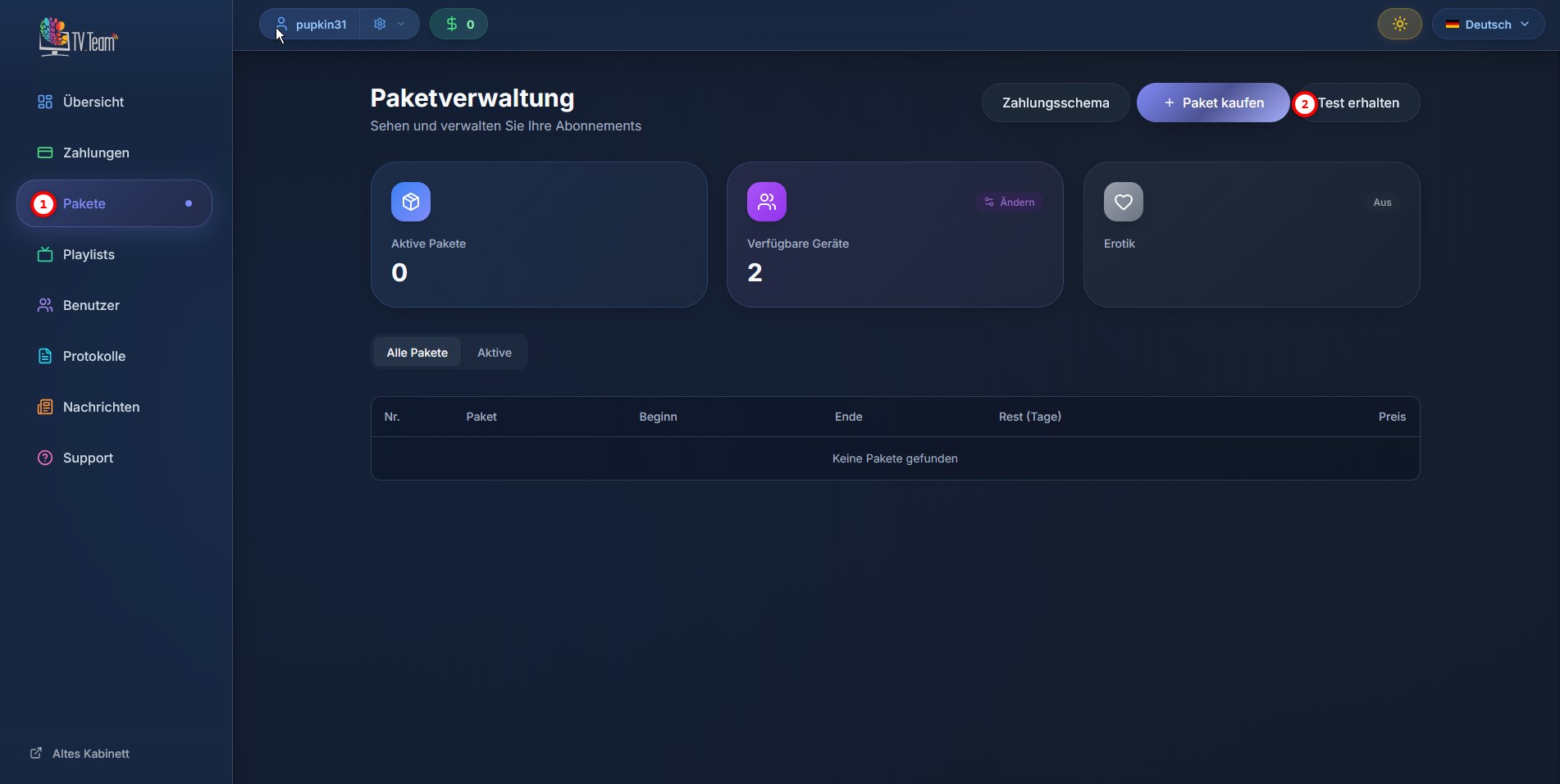The height and width of the screenshot is (784, 1560).
Task: Click the blue package cube icon
Action: click(410, 202)
